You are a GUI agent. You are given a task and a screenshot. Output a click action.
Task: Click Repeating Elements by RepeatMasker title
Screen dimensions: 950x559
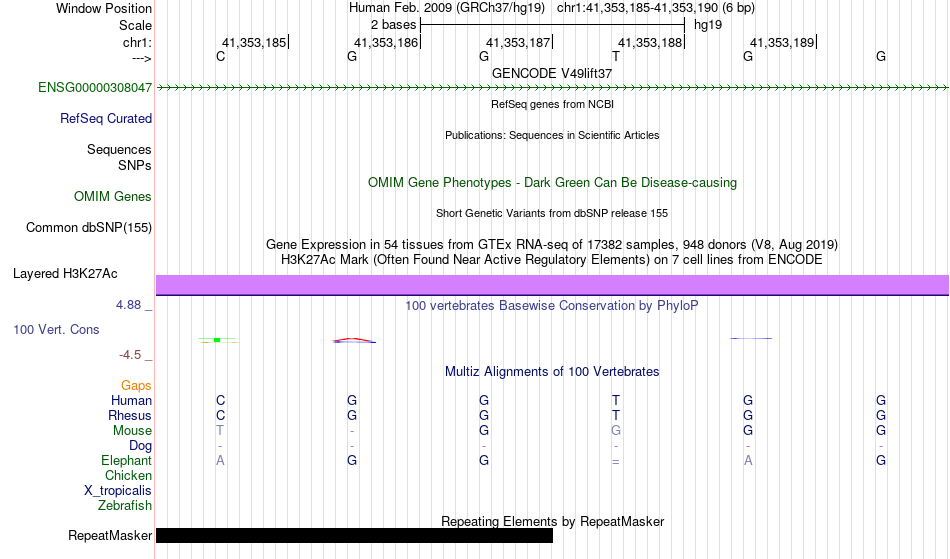553,521
